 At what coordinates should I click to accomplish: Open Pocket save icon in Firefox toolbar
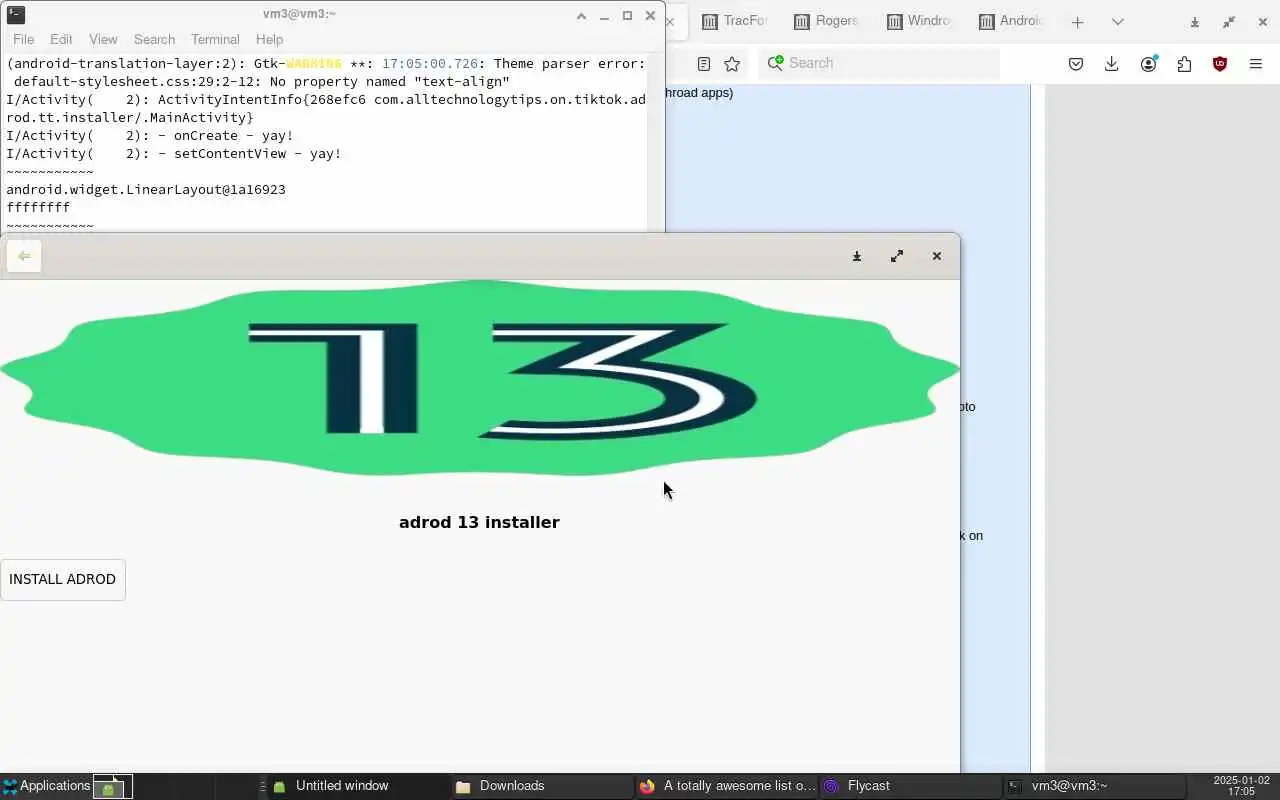coord(1076,64)
